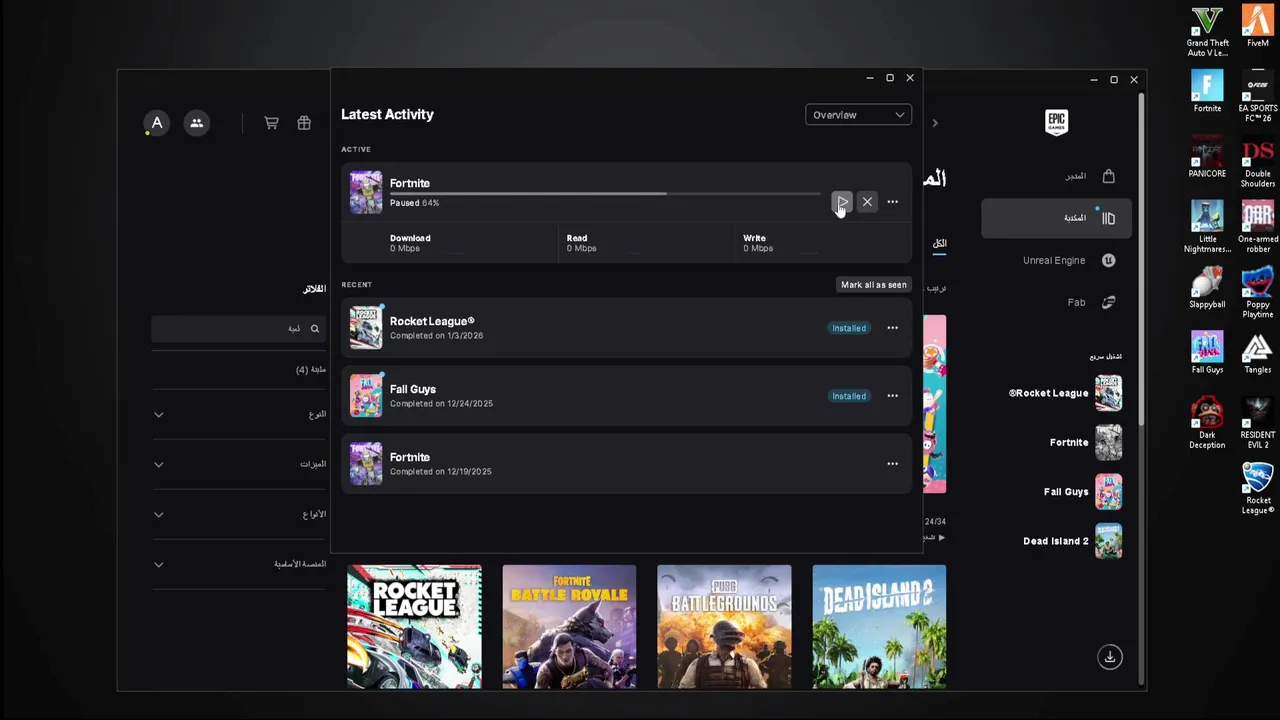
Task: Expand the third filter section chevron
Action: 158,515
